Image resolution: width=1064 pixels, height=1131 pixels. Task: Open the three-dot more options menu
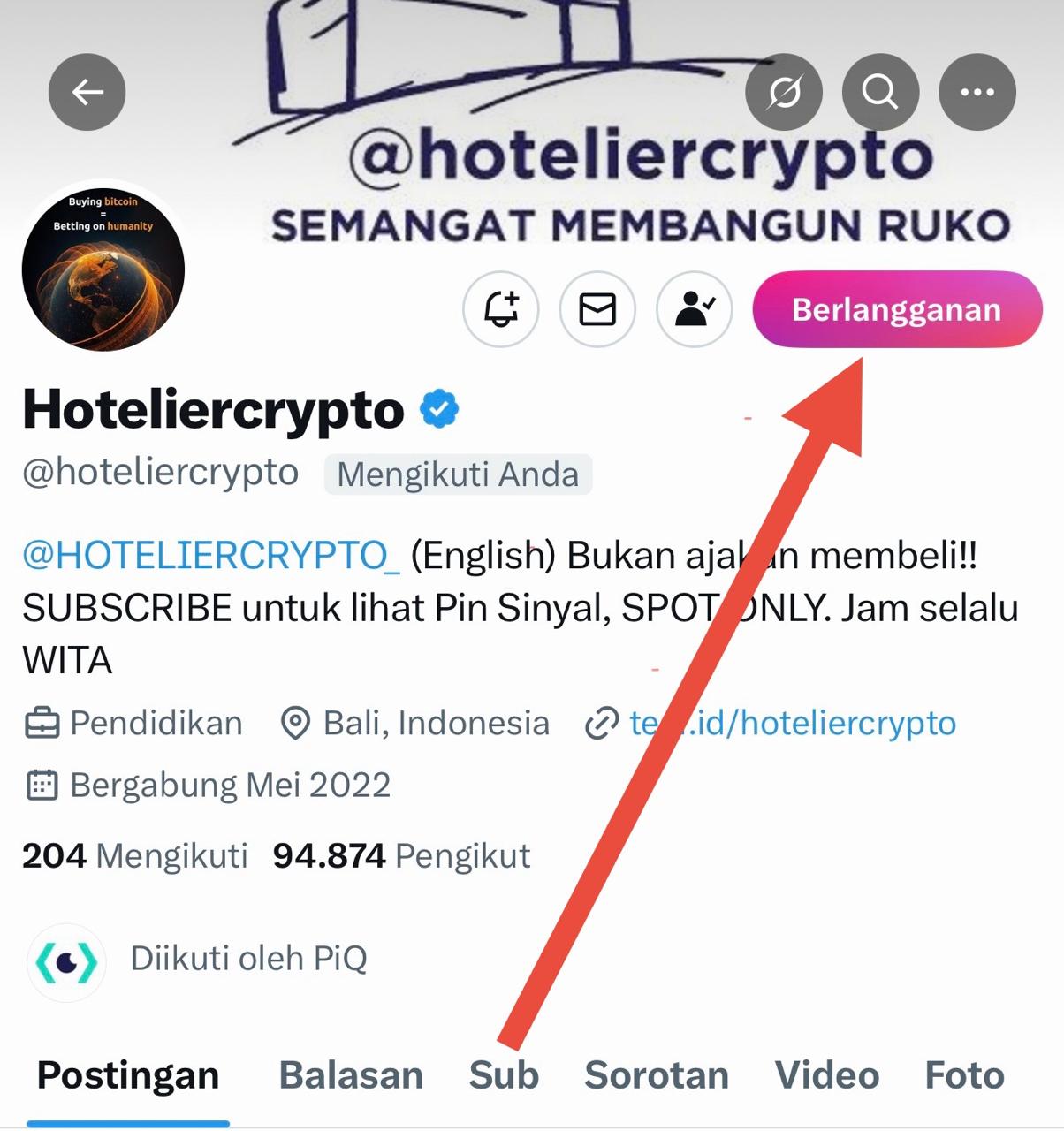coord(977,92)
